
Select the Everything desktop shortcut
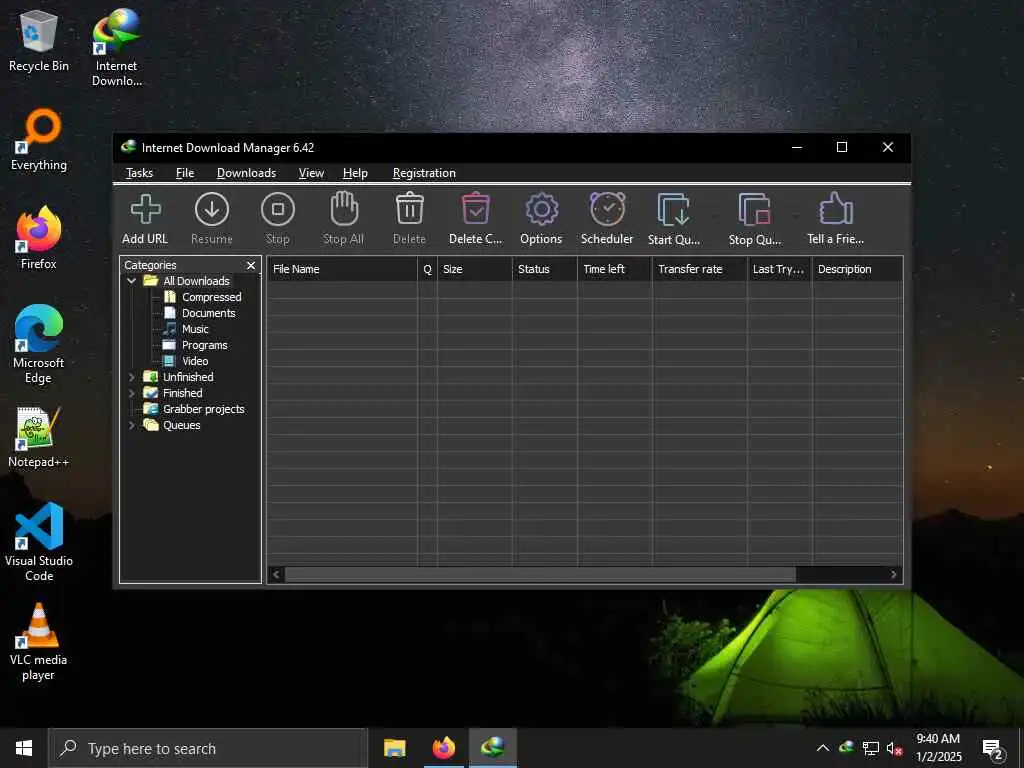click(x=39, y=140)
